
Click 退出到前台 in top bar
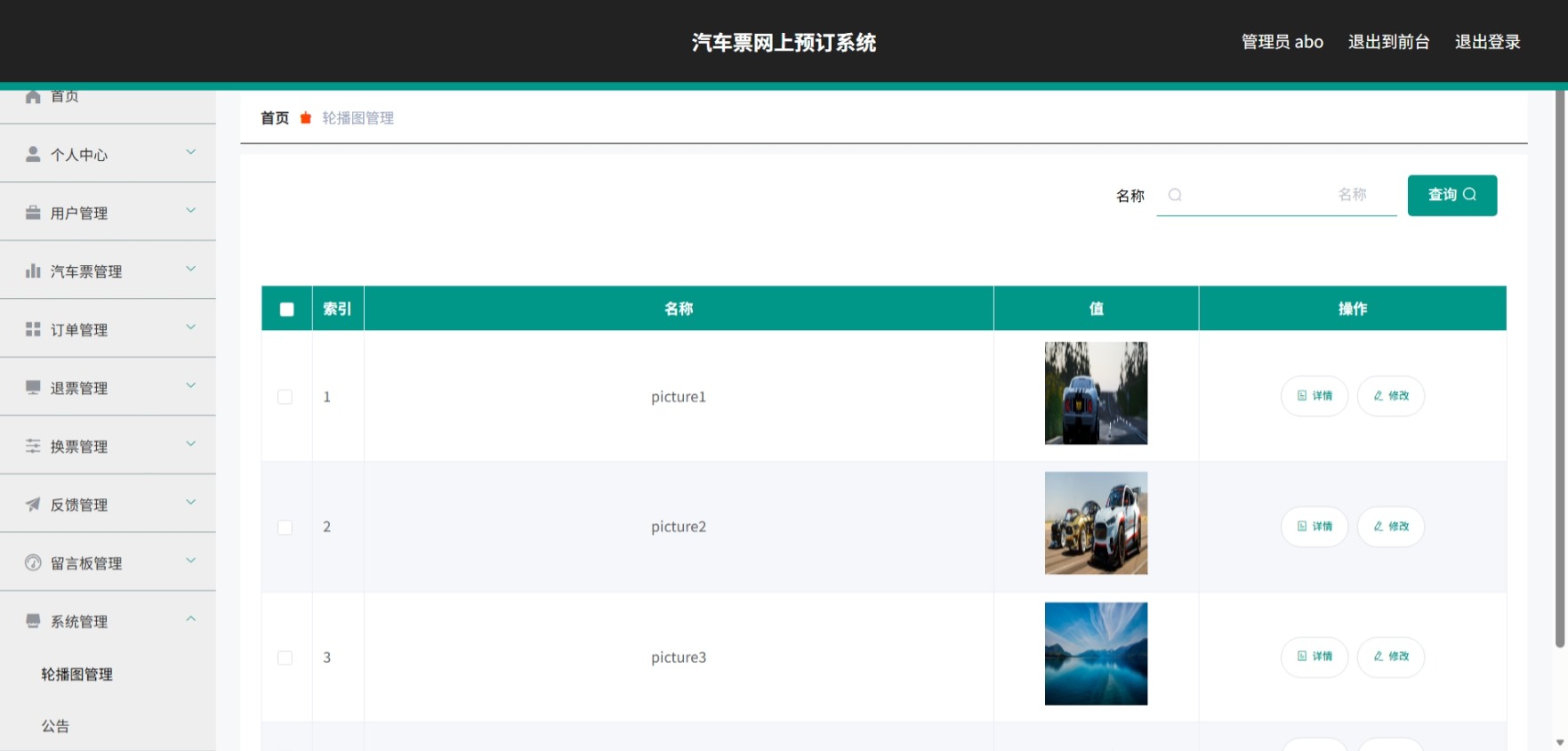pyautogui.click(x=1388, y=42)
